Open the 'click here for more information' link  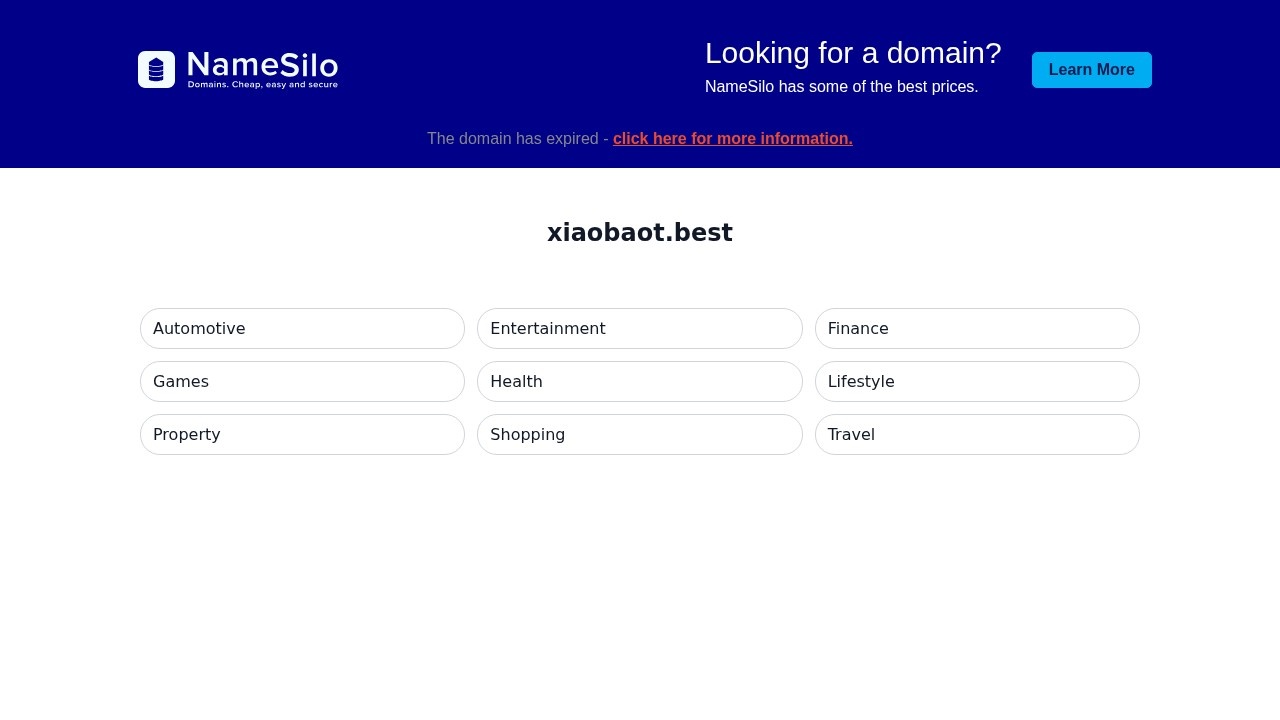(x=732, y=139)
